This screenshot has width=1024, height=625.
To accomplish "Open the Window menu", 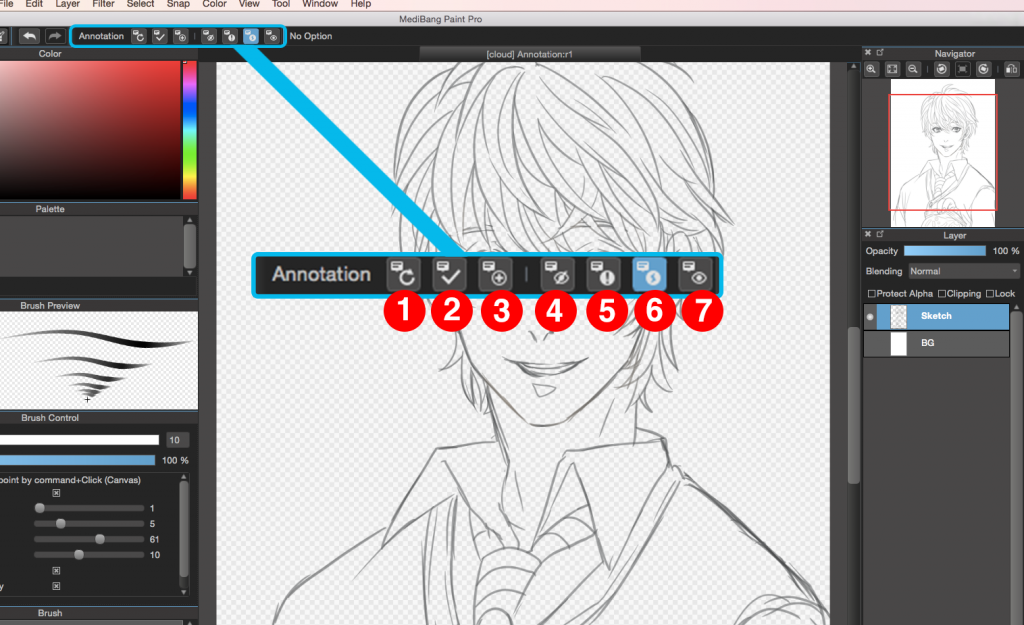I will pos(320,4).
